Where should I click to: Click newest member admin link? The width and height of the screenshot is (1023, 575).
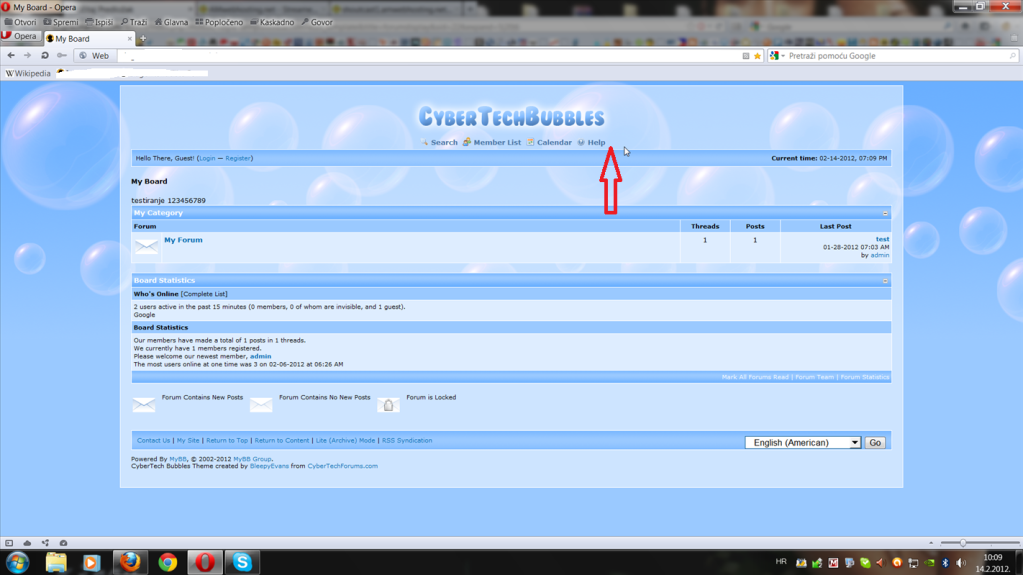[260, 356]
